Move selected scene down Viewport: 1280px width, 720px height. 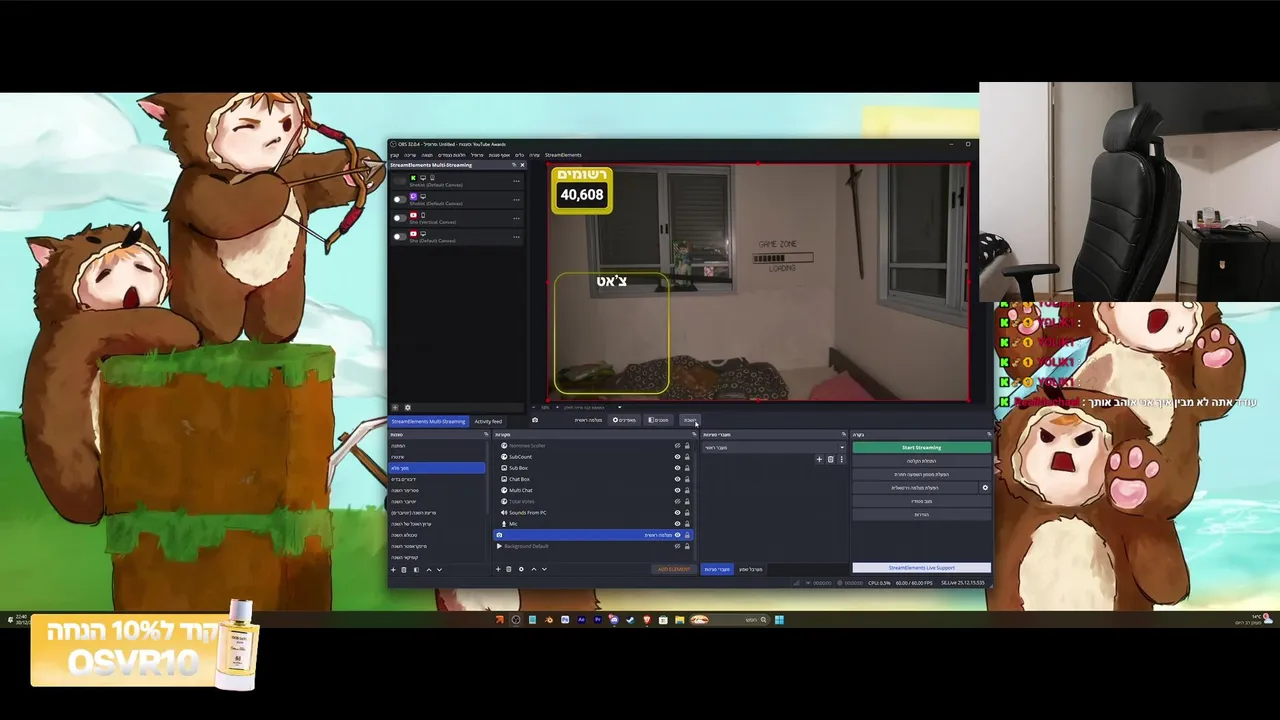click(x=440, y=569)
